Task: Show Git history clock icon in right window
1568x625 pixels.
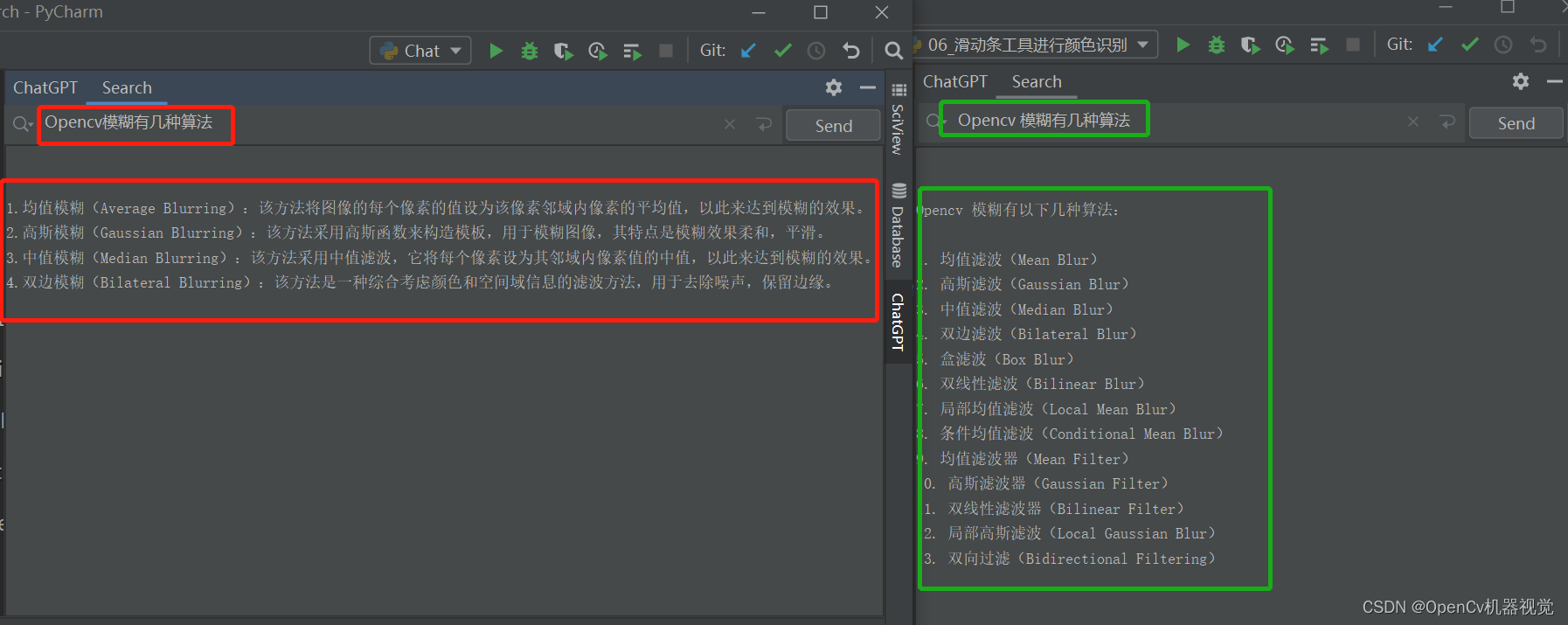Action: point(1503,45)
